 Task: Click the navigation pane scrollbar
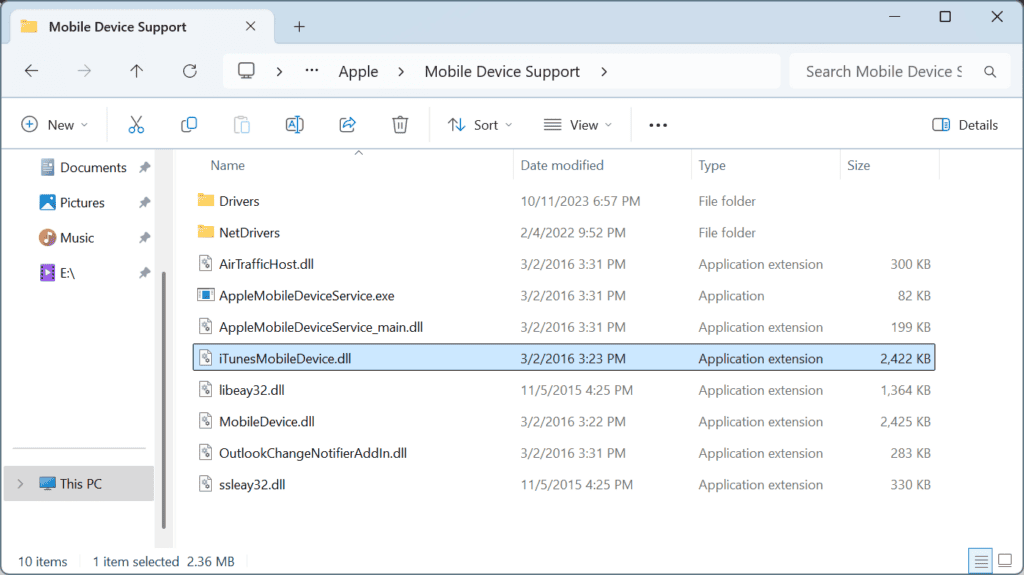tap(163, 399)
